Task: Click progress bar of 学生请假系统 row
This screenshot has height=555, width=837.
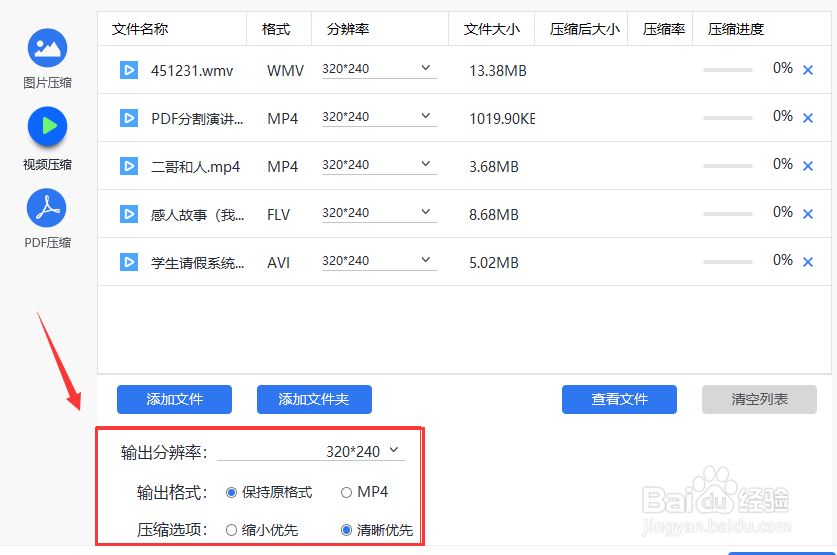Action: pos(728,262)
